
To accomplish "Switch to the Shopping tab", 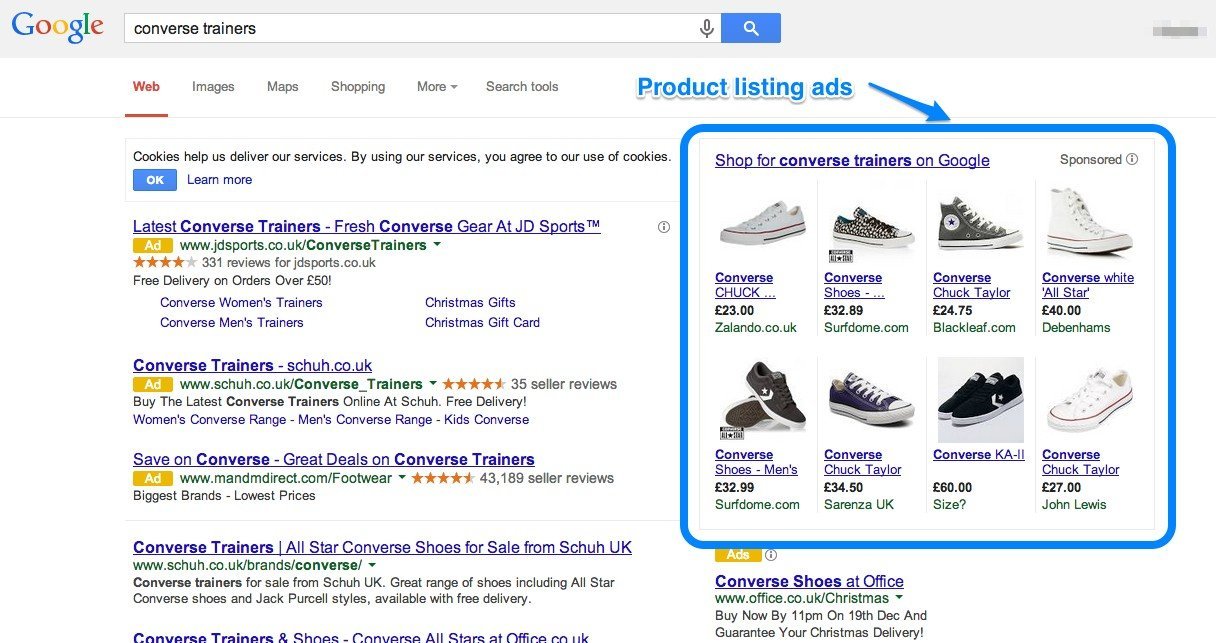I will click(x=358, y=87).
